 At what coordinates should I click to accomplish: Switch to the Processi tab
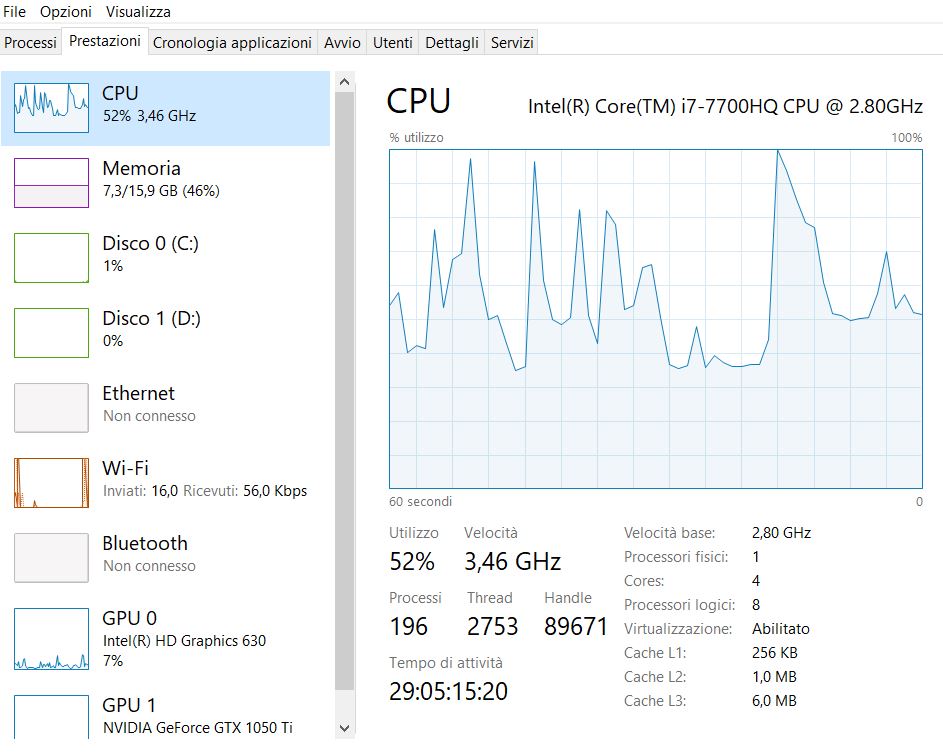(31, 43)
